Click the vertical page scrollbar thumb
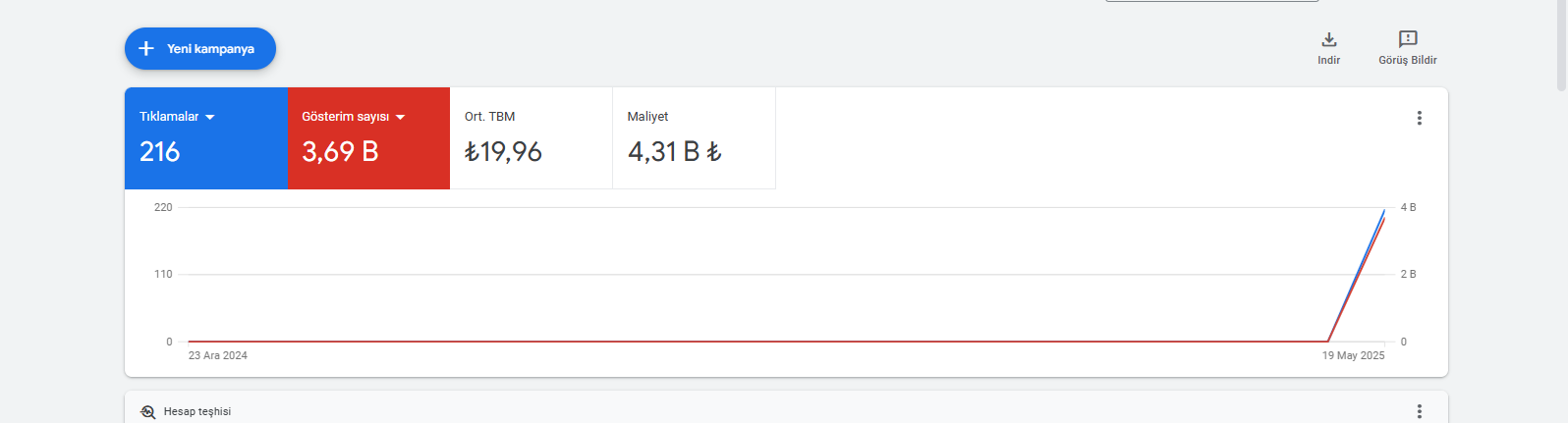Screen dimensions: 1568x423 (1561, 45)
